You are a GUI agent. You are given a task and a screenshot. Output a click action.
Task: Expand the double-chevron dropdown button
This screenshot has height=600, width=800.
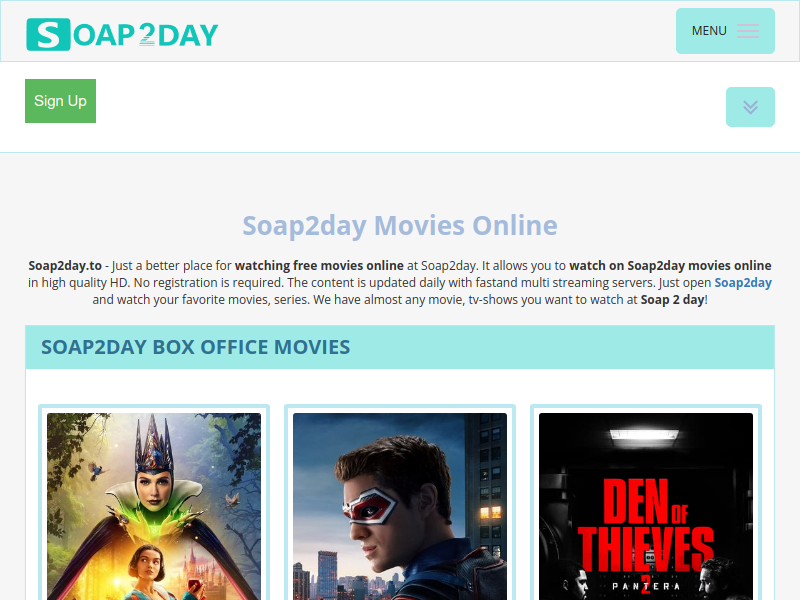coord(750,107)
